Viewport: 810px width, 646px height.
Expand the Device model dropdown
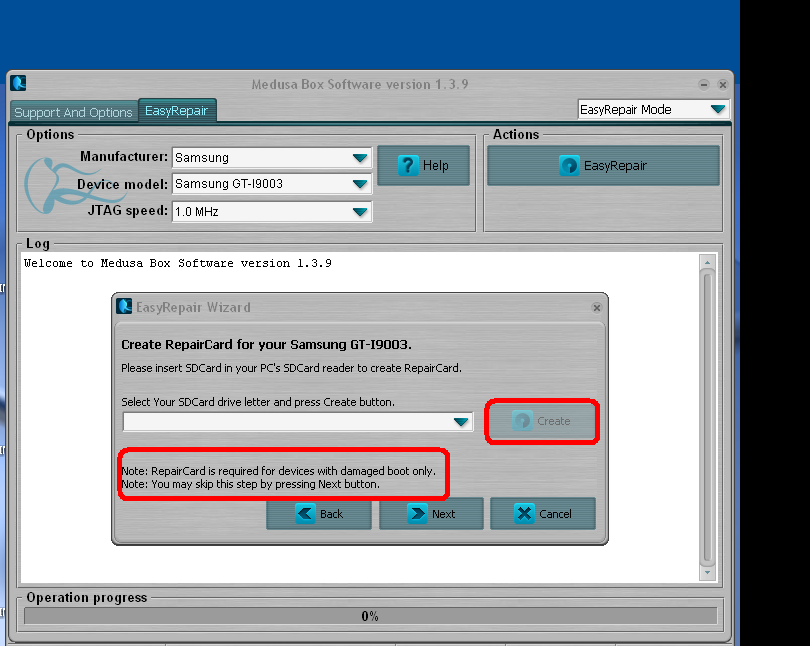click(x=272, y=184)
